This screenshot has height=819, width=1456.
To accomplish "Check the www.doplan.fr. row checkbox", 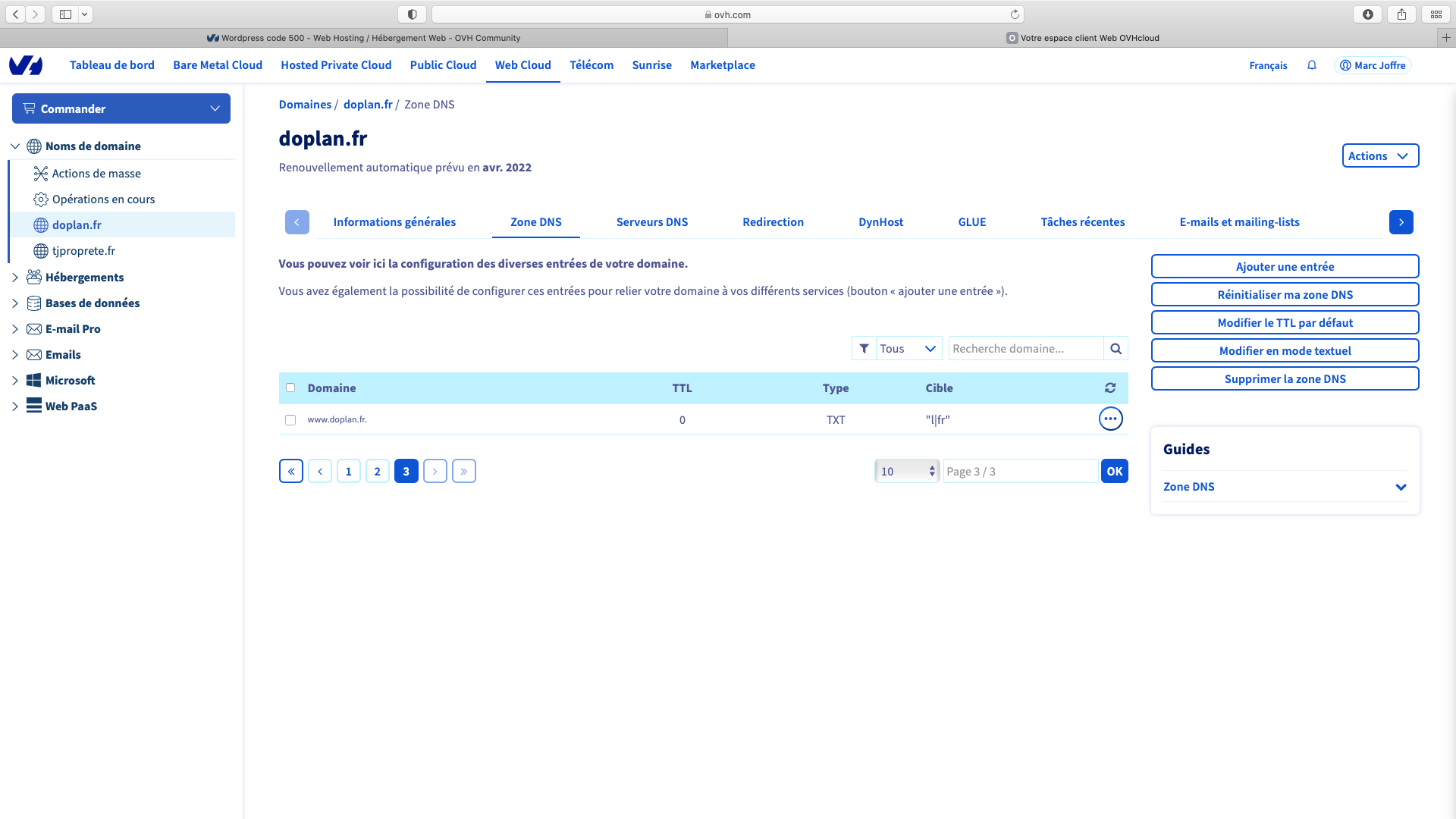I will coord(290,419).
